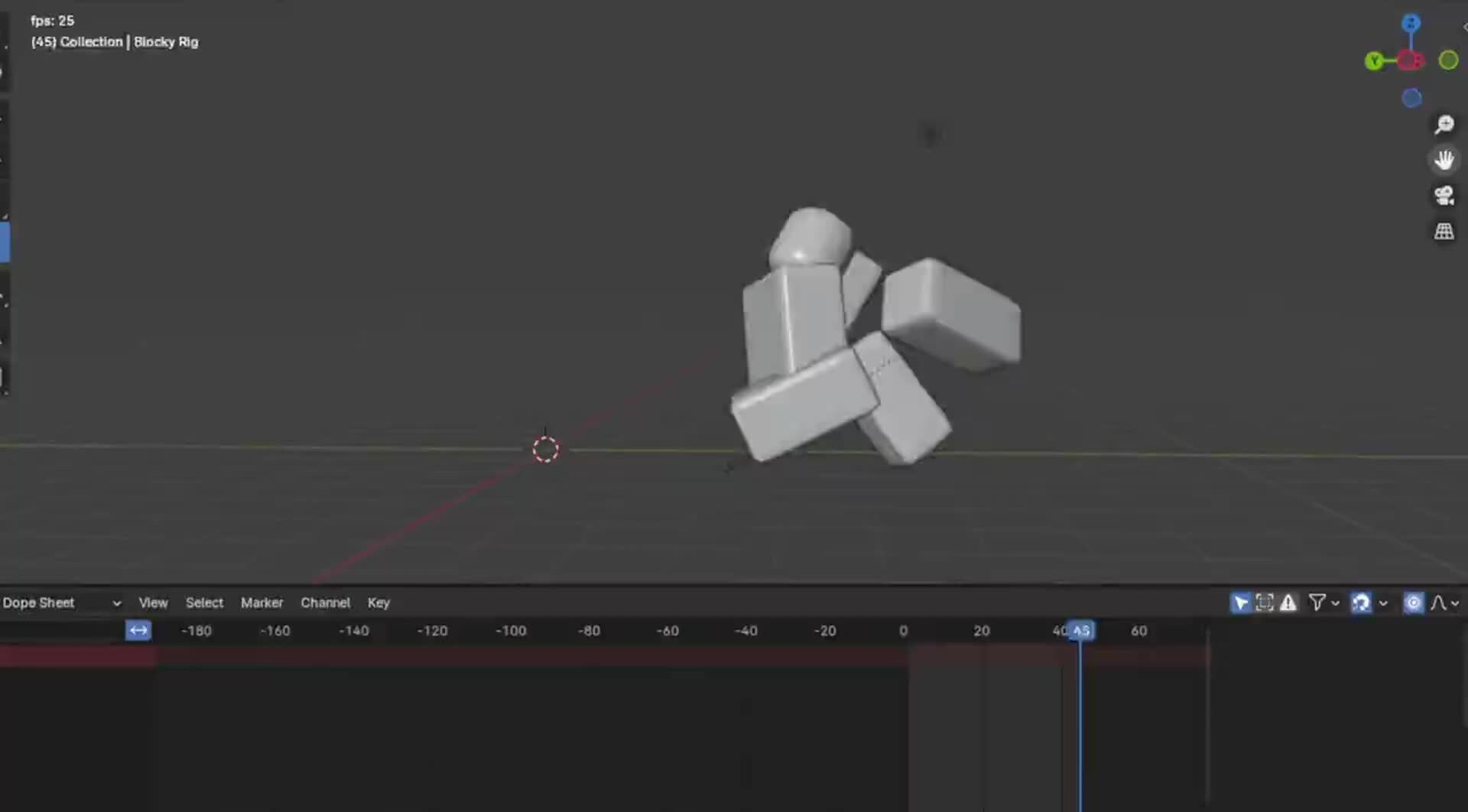Click the blue playhead marker at frame 45
This screenshot has width=1468, height=812.
(1080, 630)
